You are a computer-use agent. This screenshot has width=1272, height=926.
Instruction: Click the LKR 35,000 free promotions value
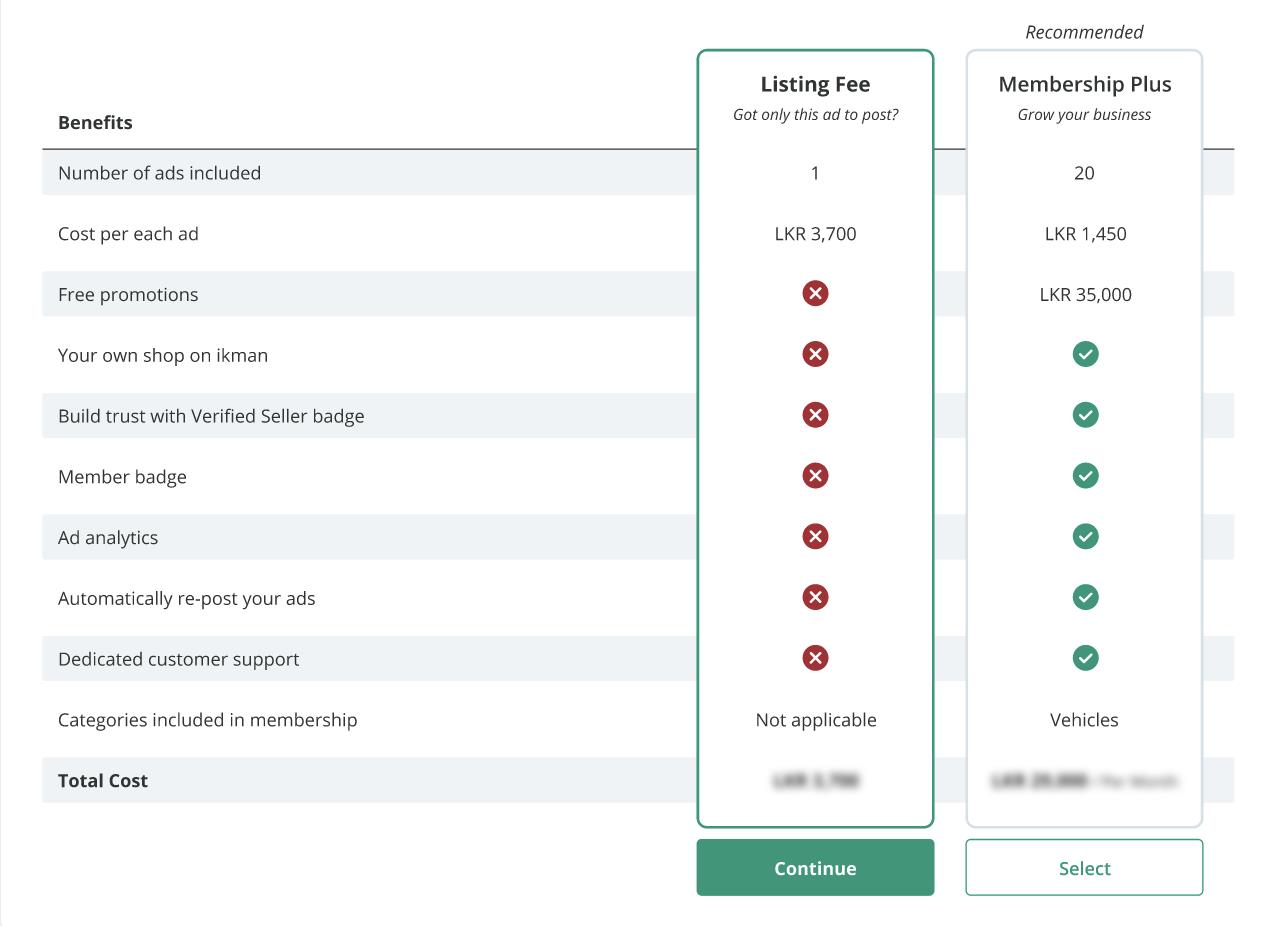[1084, 295]
